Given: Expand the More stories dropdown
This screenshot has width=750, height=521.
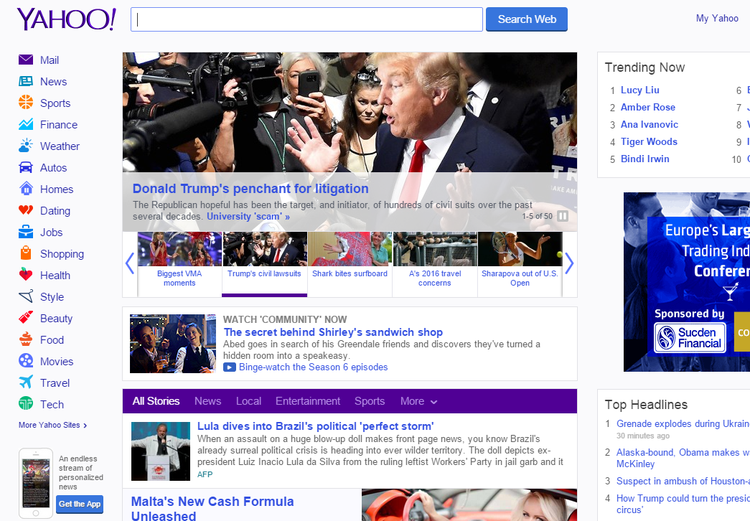Looking at the screenshot, I should click(419, 401).
